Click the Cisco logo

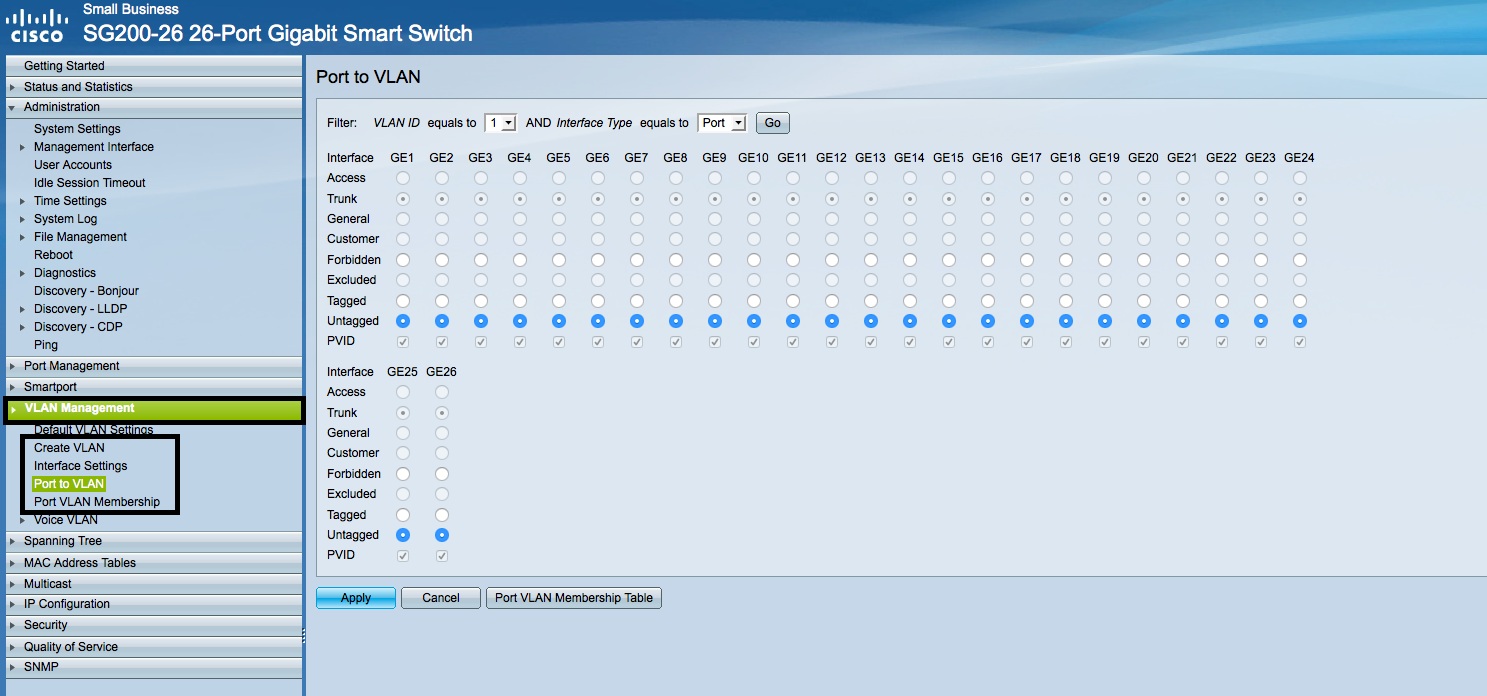pyautogui.click(x=37, y=26)
